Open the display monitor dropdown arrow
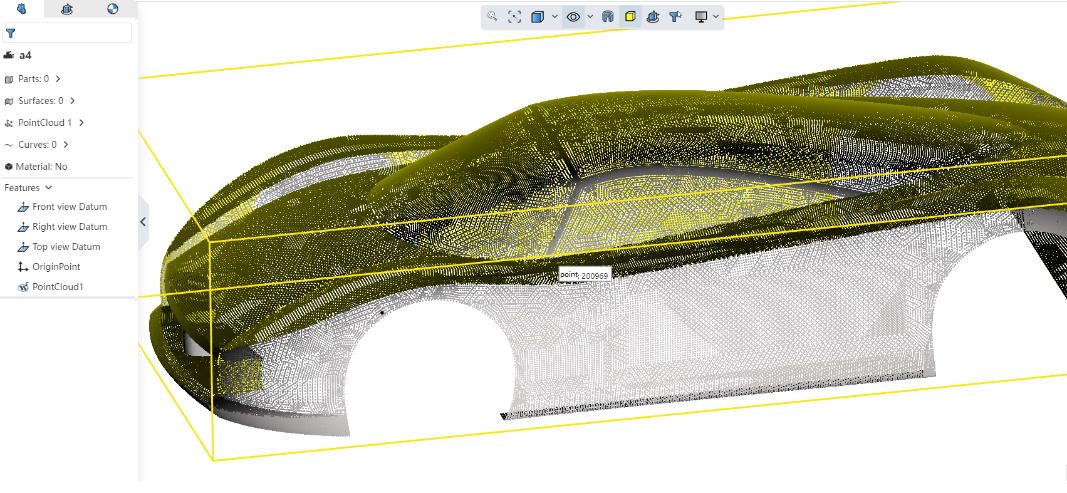The height and width of the screenshot is (493, 1067). [x=717, y=17]
